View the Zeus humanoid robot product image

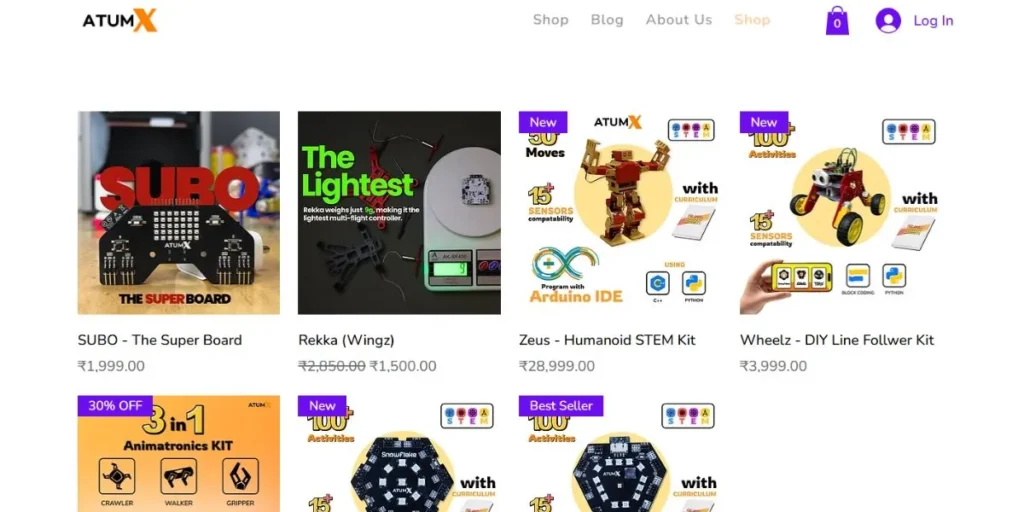coord(620,213)
